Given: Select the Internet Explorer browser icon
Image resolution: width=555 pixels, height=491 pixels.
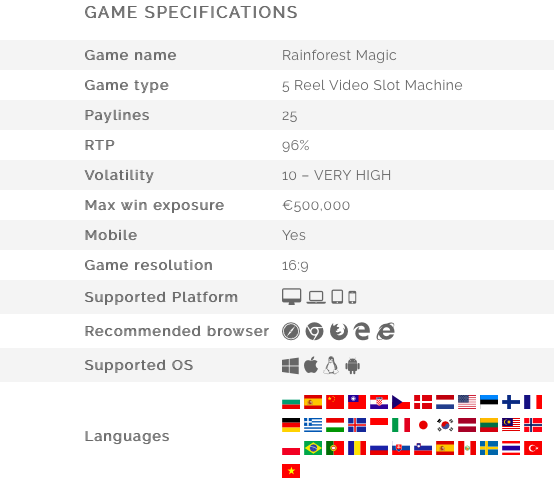Looking at the screenshot, I should coord(385,331).
